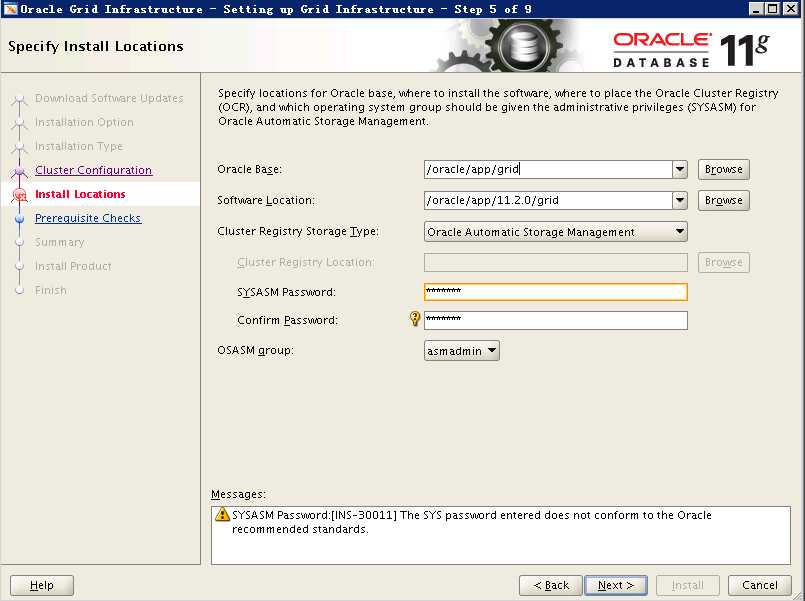Maximize the installer window
805x601 pixels.
[773, 9]
